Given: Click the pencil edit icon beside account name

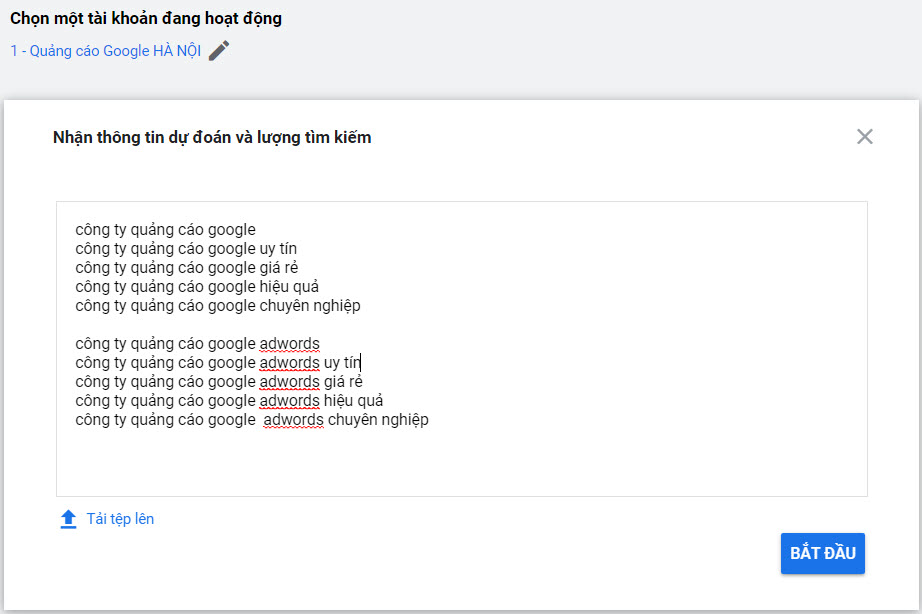Looking at the screenshot, I should pyautogui.click(x=219, y=51).
